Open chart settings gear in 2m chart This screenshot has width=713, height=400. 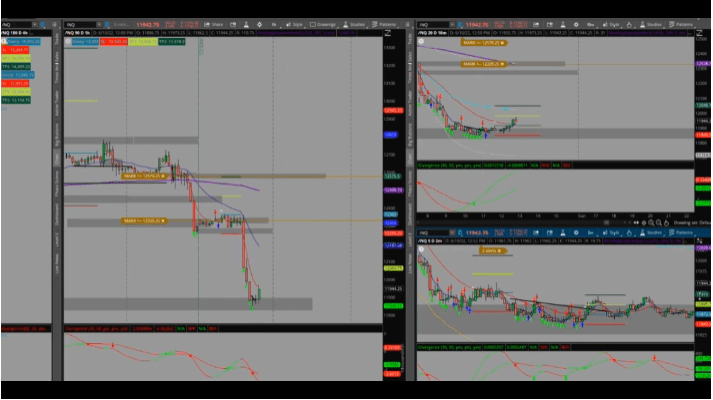pyautogui.click(x=576, y=233)
